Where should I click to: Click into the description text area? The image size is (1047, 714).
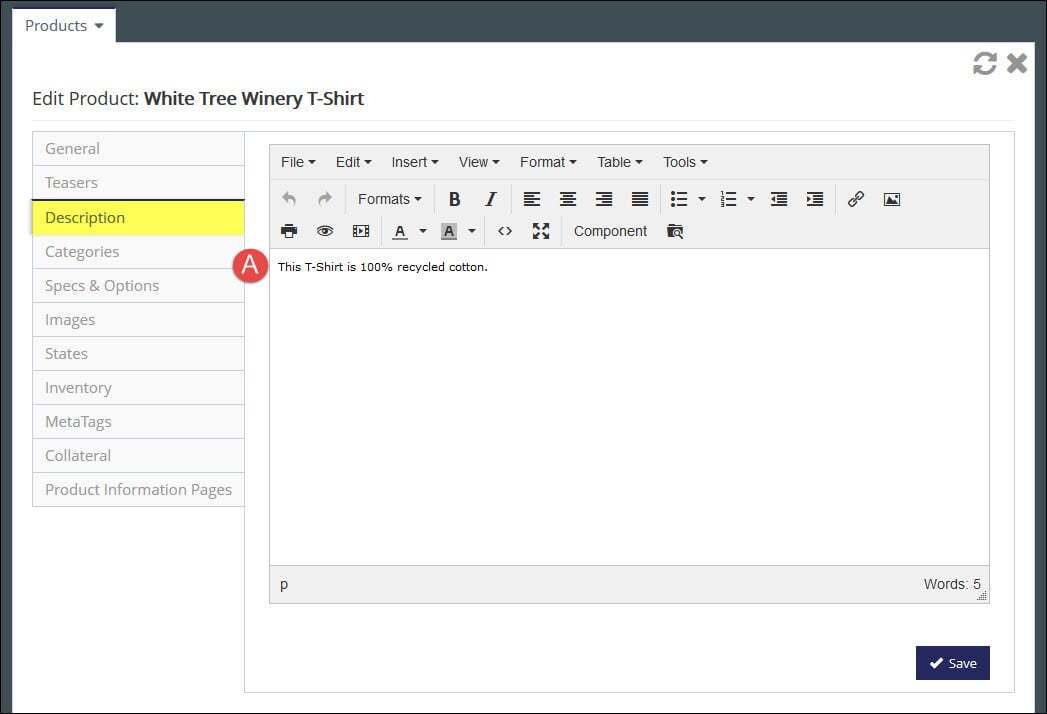[x=629, y=407]
